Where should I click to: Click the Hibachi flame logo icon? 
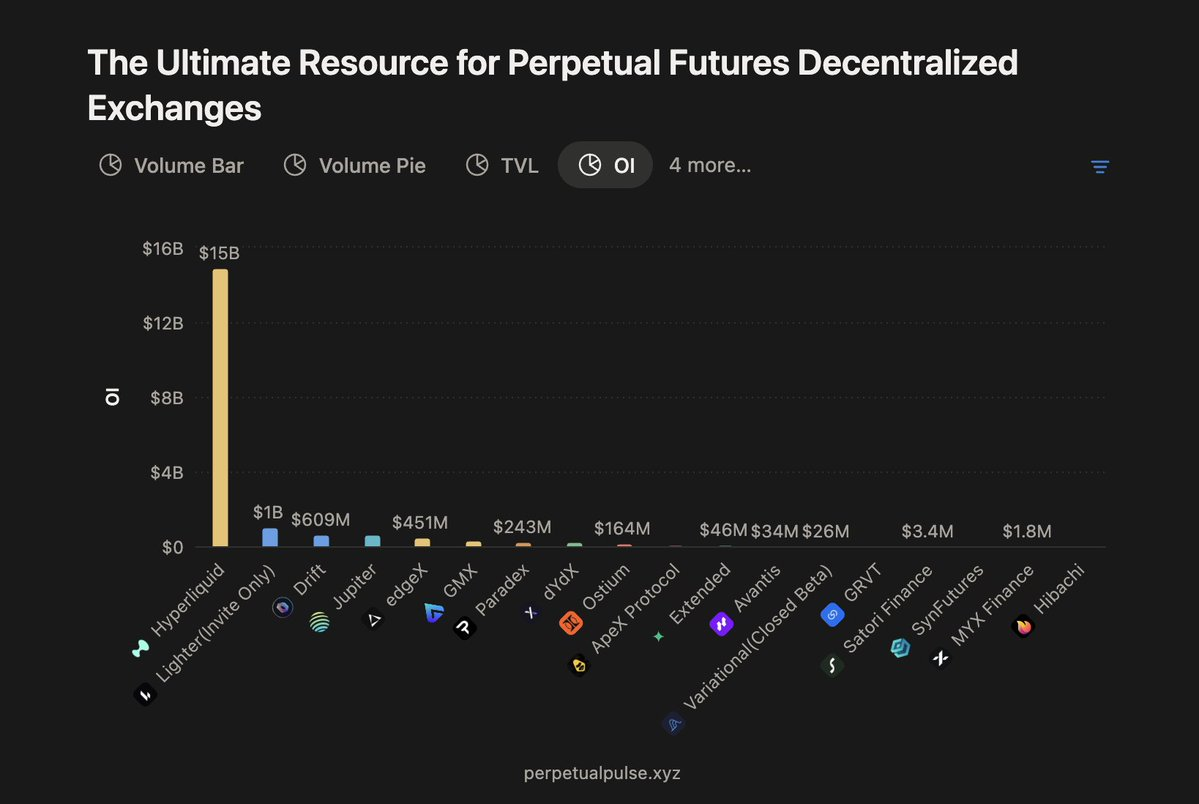[x=1023, y=627]
